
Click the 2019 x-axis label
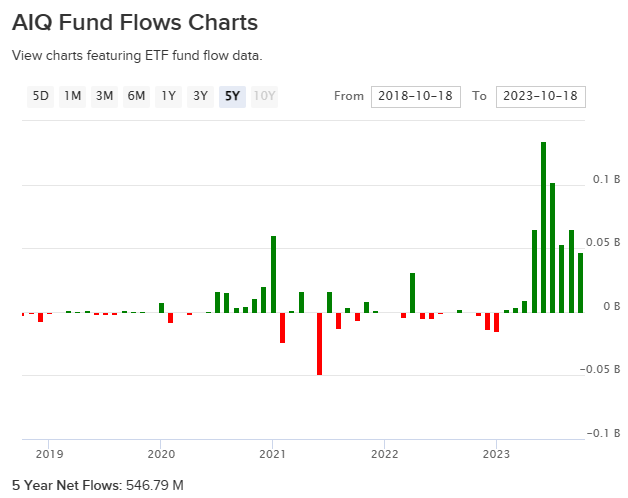(x=49, y=454)
